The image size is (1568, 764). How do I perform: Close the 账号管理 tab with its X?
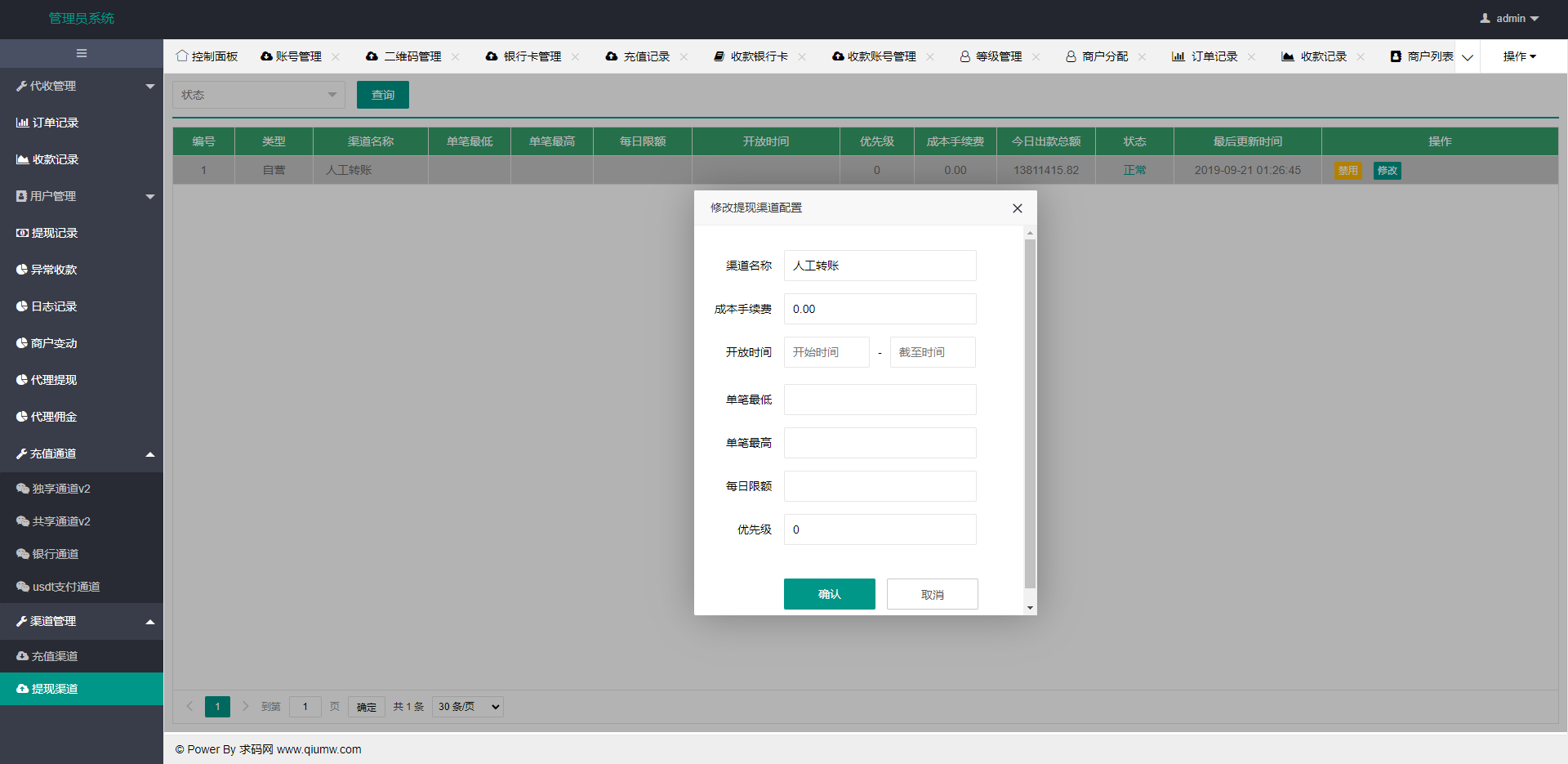coord(336,56)
